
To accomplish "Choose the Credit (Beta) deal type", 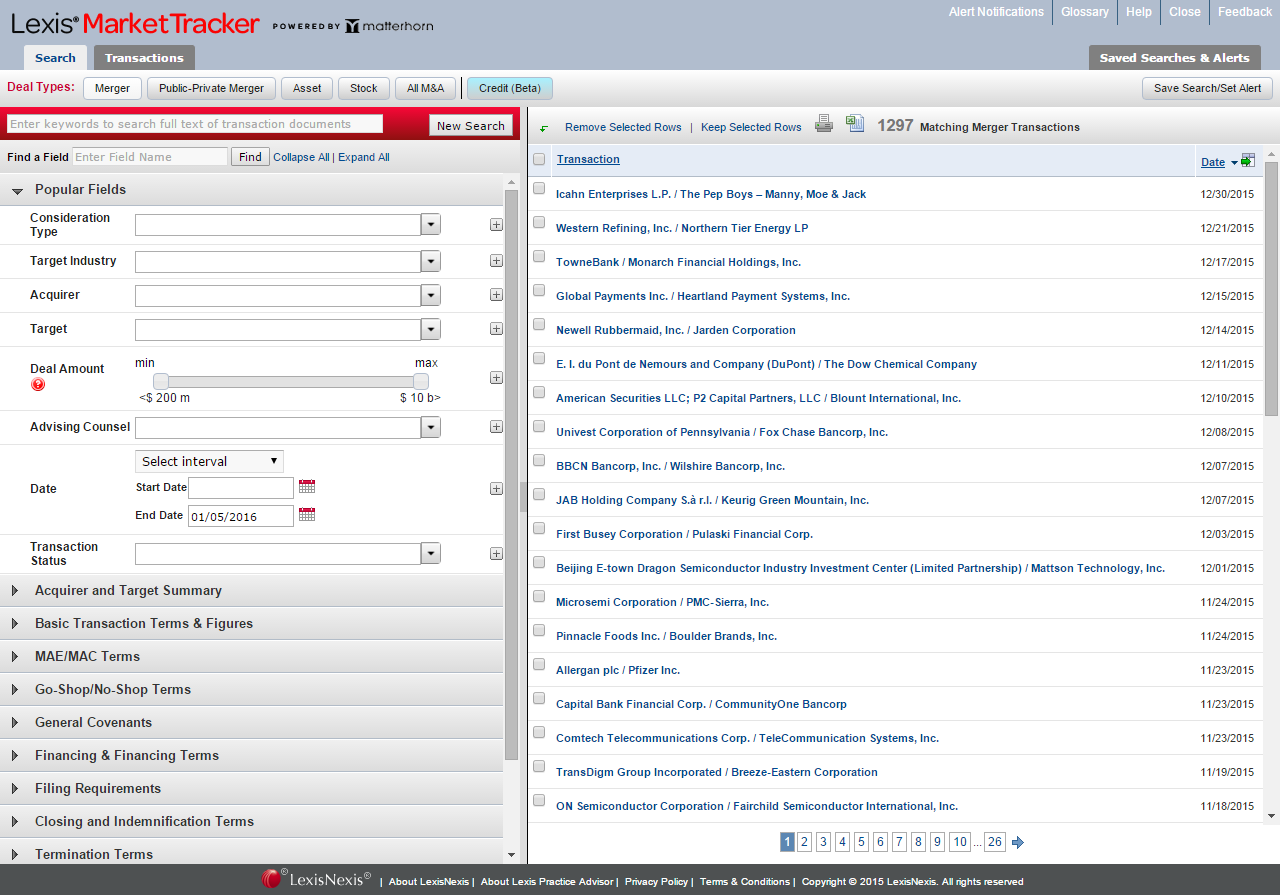I will click(510, 88).
